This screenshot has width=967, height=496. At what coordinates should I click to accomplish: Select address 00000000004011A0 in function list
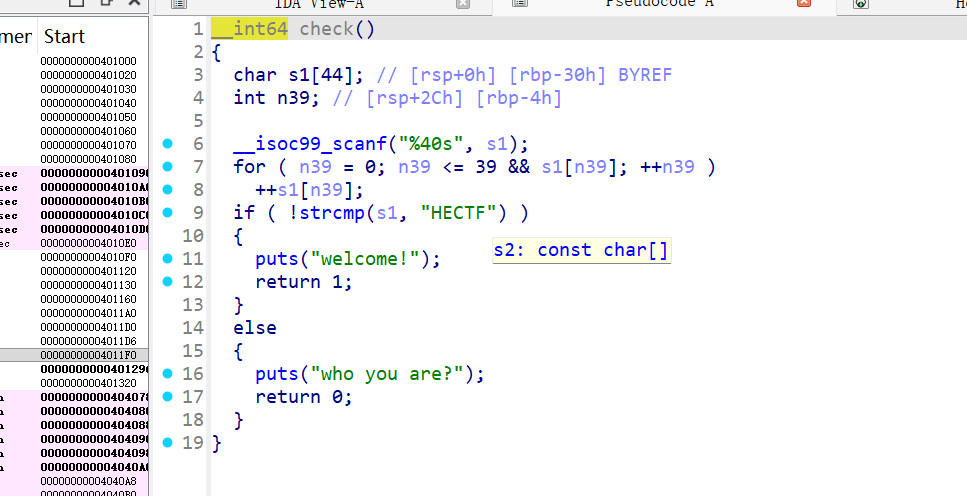point(89,313)
